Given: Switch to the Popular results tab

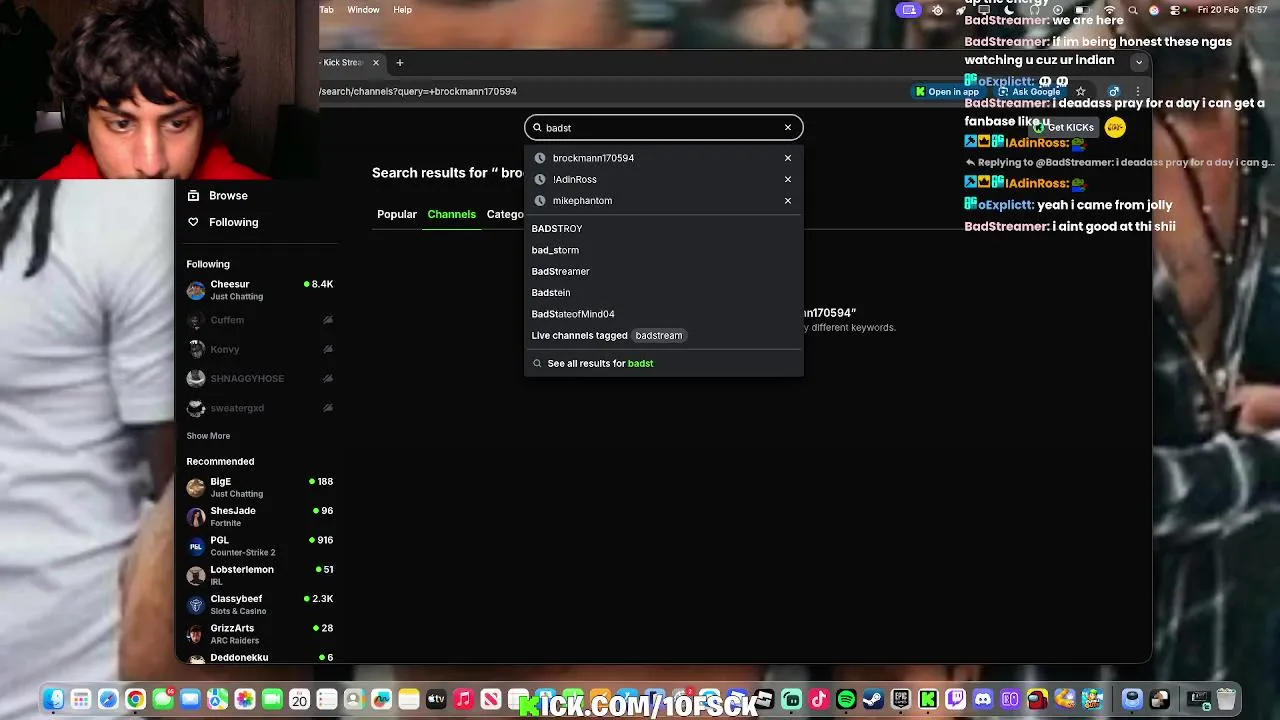Looking at the screenshot, I should (x=397, y=214).
